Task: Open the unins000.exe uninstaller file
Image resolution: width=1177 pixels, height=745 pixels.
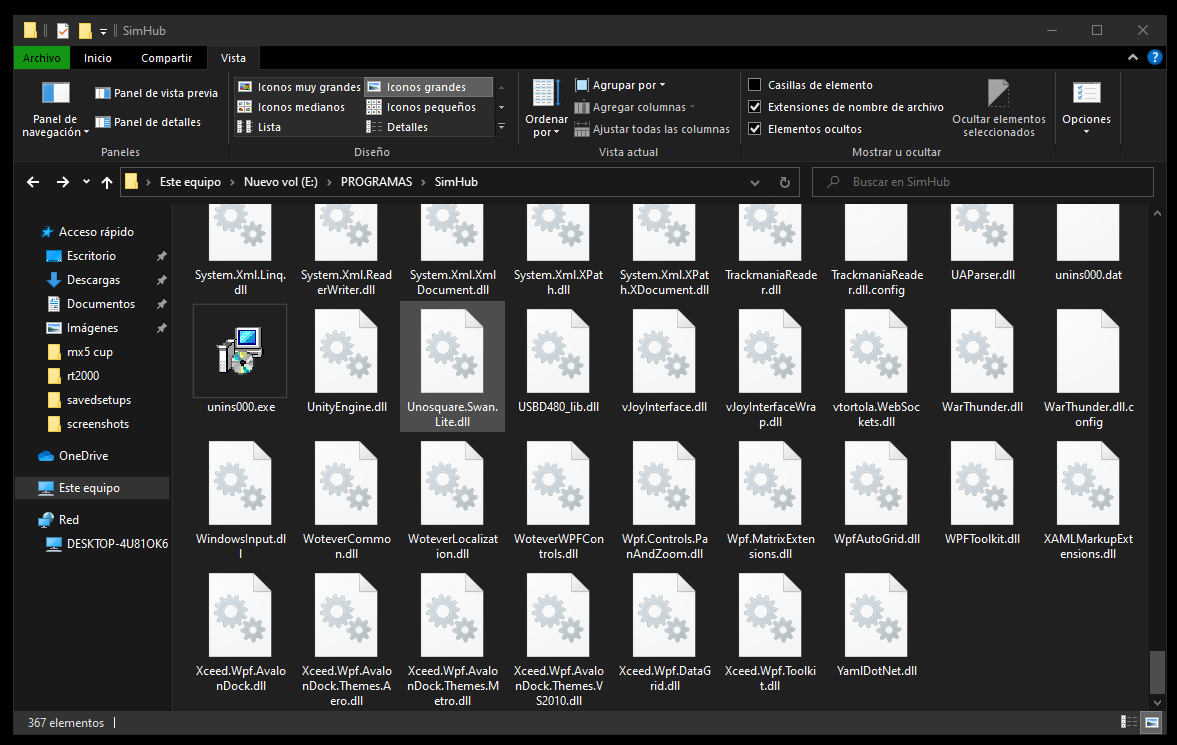Action: click(240, 360)
